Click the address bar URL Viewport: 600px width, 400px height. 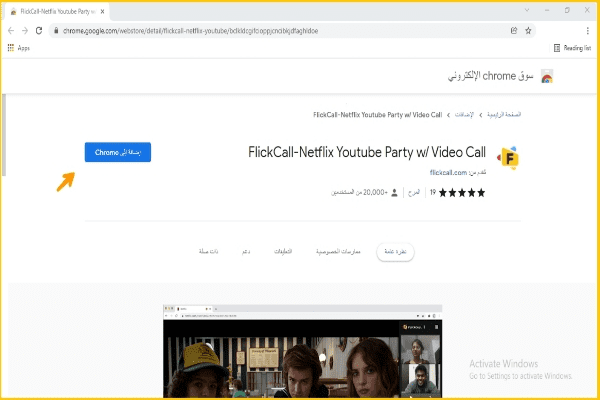click(190, 31)
